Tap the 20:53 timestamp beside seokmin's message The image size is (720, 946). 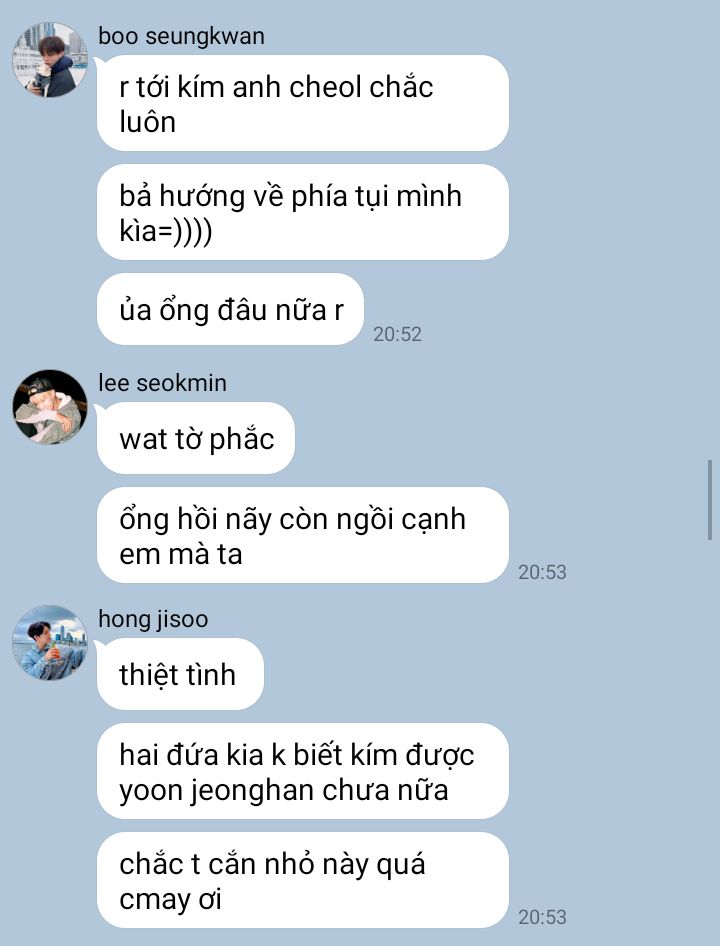(542, 571)
